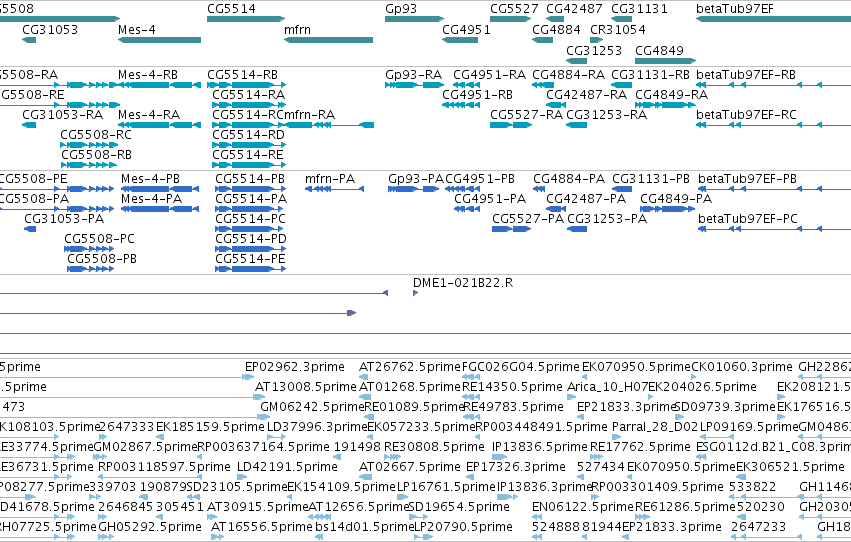Click the Parral_28_D02 EST label
The width and height of the screenshot is (851, 542).
655,427
